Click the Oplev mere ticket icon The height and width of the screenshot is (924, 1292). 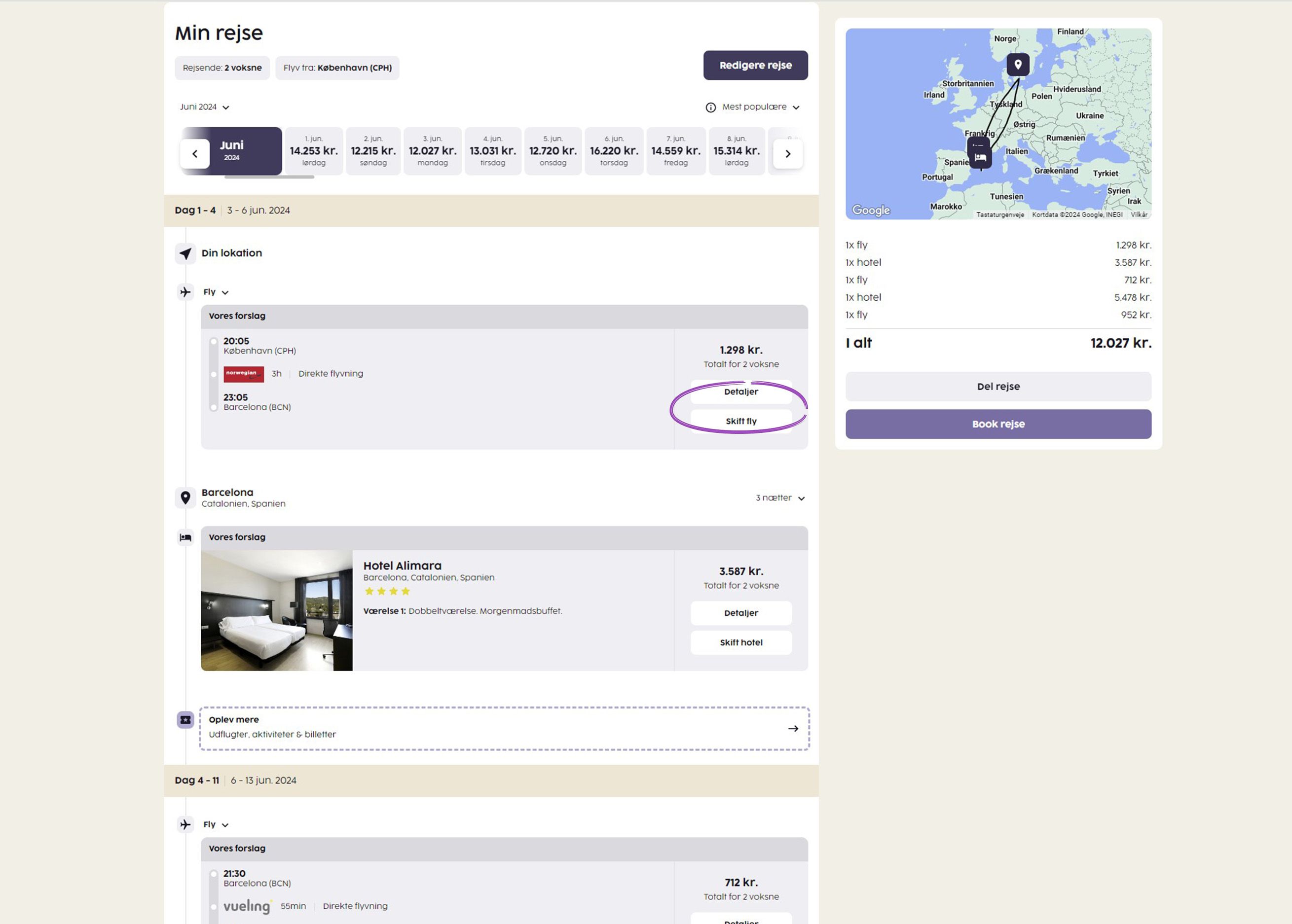coord(185,720)
